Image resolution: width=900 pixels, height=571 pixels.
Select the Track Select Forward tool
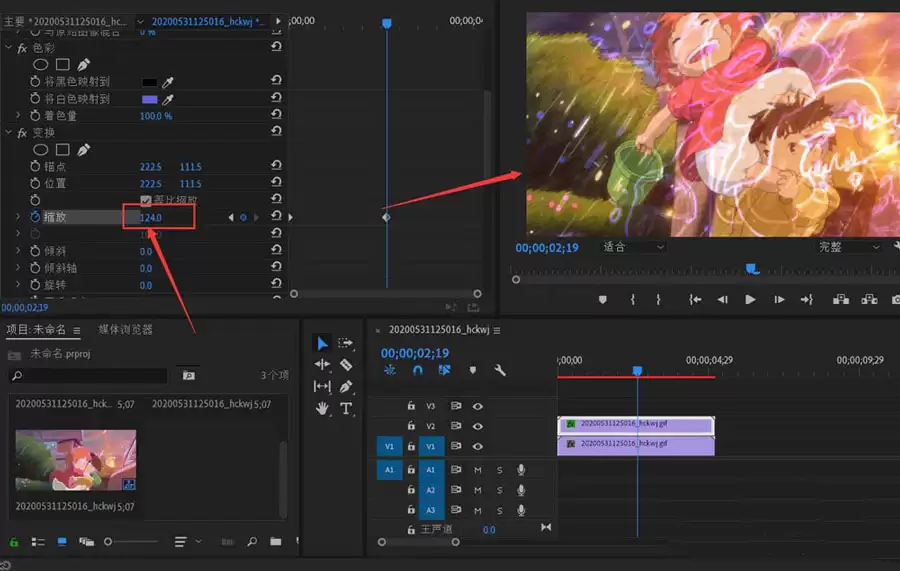pos(346,343)
